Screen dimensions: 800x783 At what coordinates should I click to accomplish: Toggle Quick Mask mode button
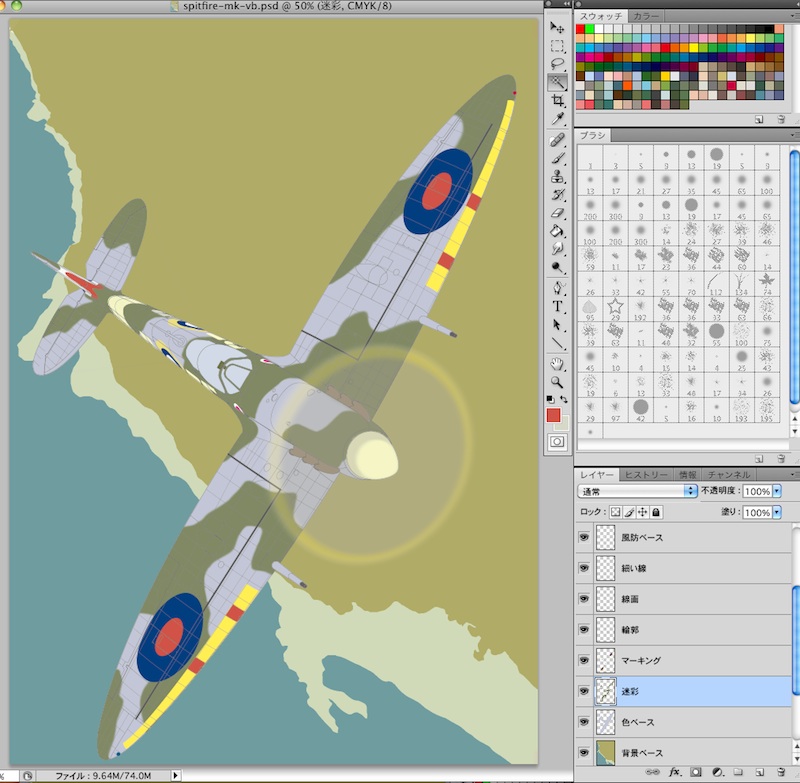point(557,442)
